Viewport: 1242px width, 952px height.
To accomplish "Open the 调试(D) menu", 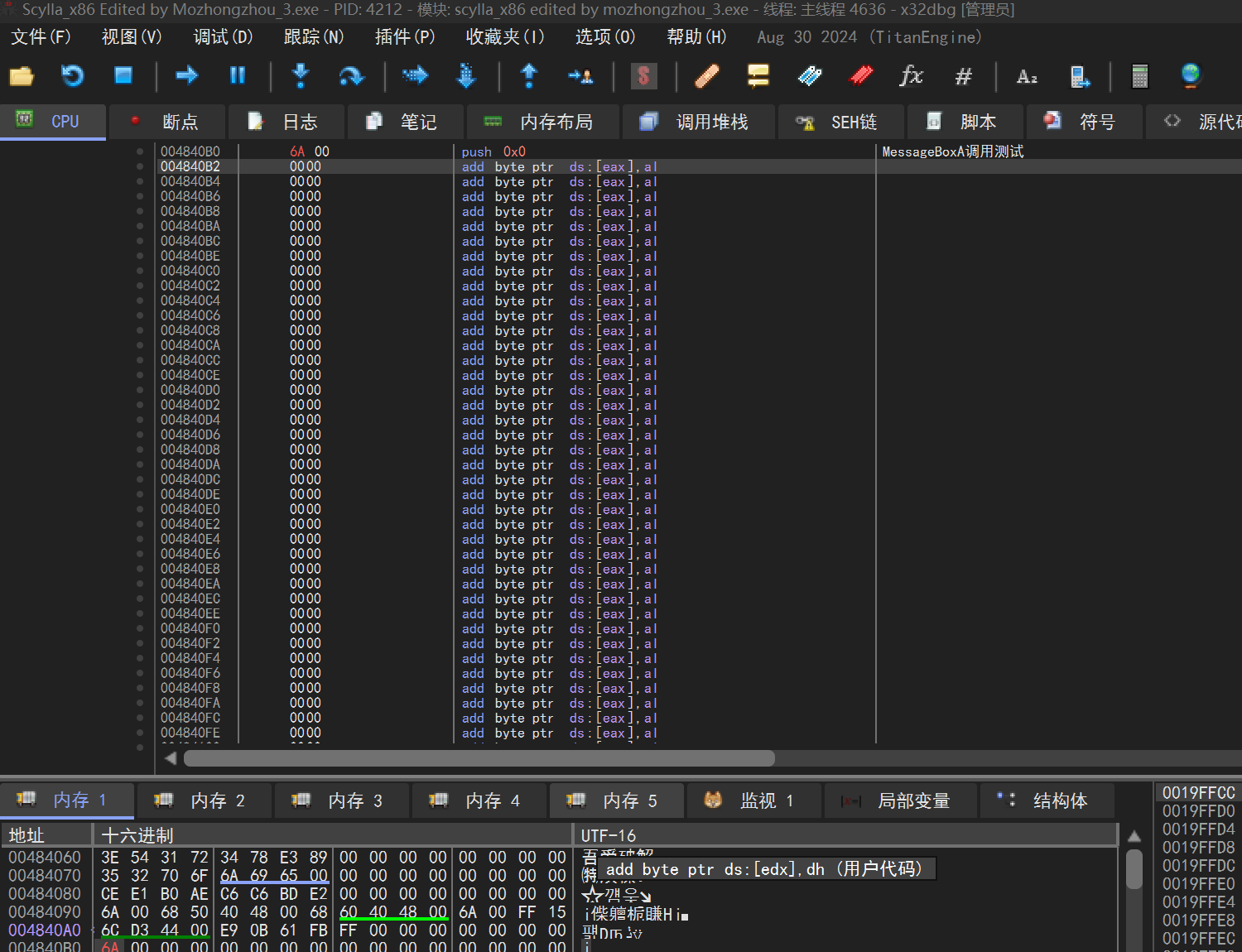I will tap(223, 37).
